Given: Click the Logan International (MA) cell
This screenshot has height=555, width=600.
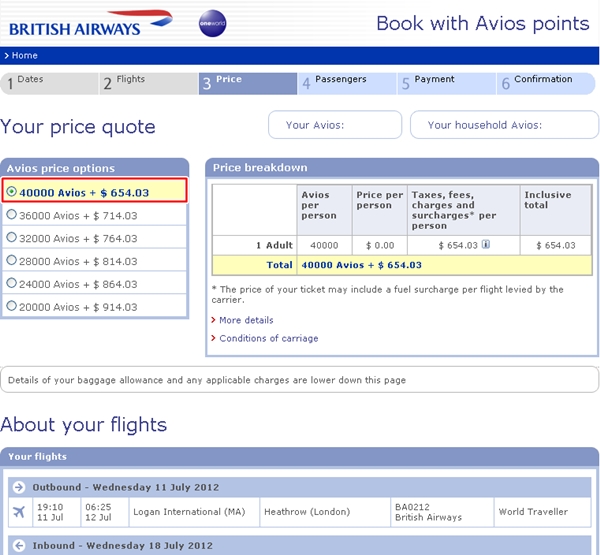Looking at the screenshot, I should pyautogui.click(x=194, y=512).
